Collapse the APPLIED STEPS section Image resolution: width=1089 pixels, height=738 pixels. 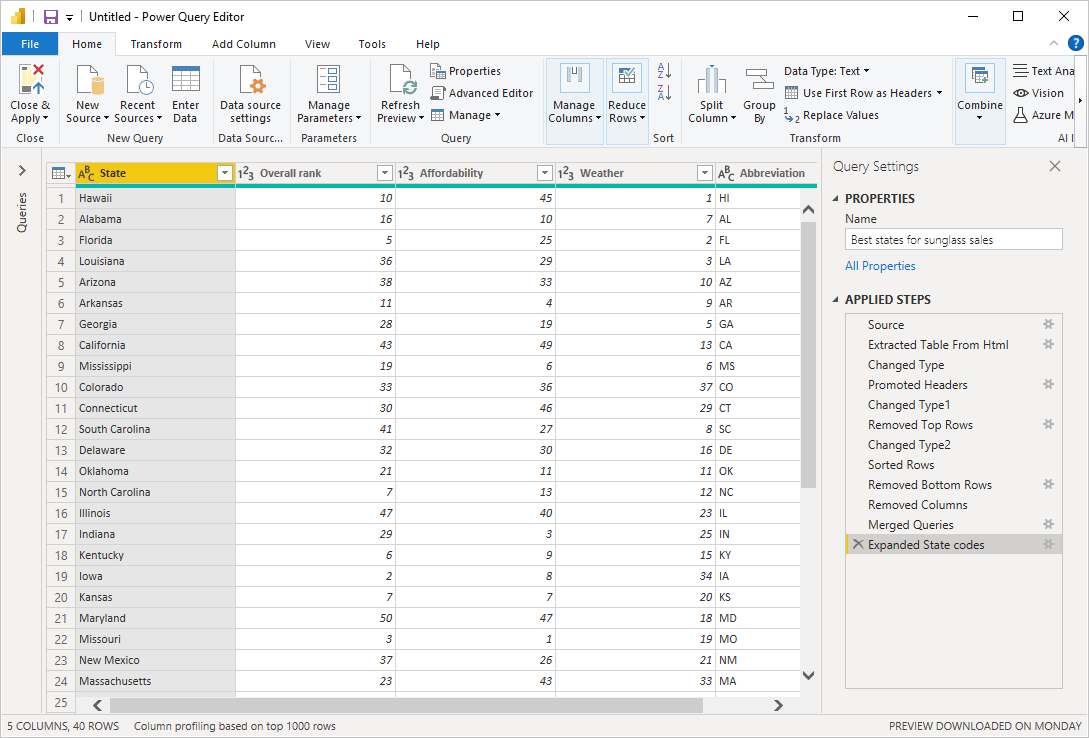click(836, 300)
